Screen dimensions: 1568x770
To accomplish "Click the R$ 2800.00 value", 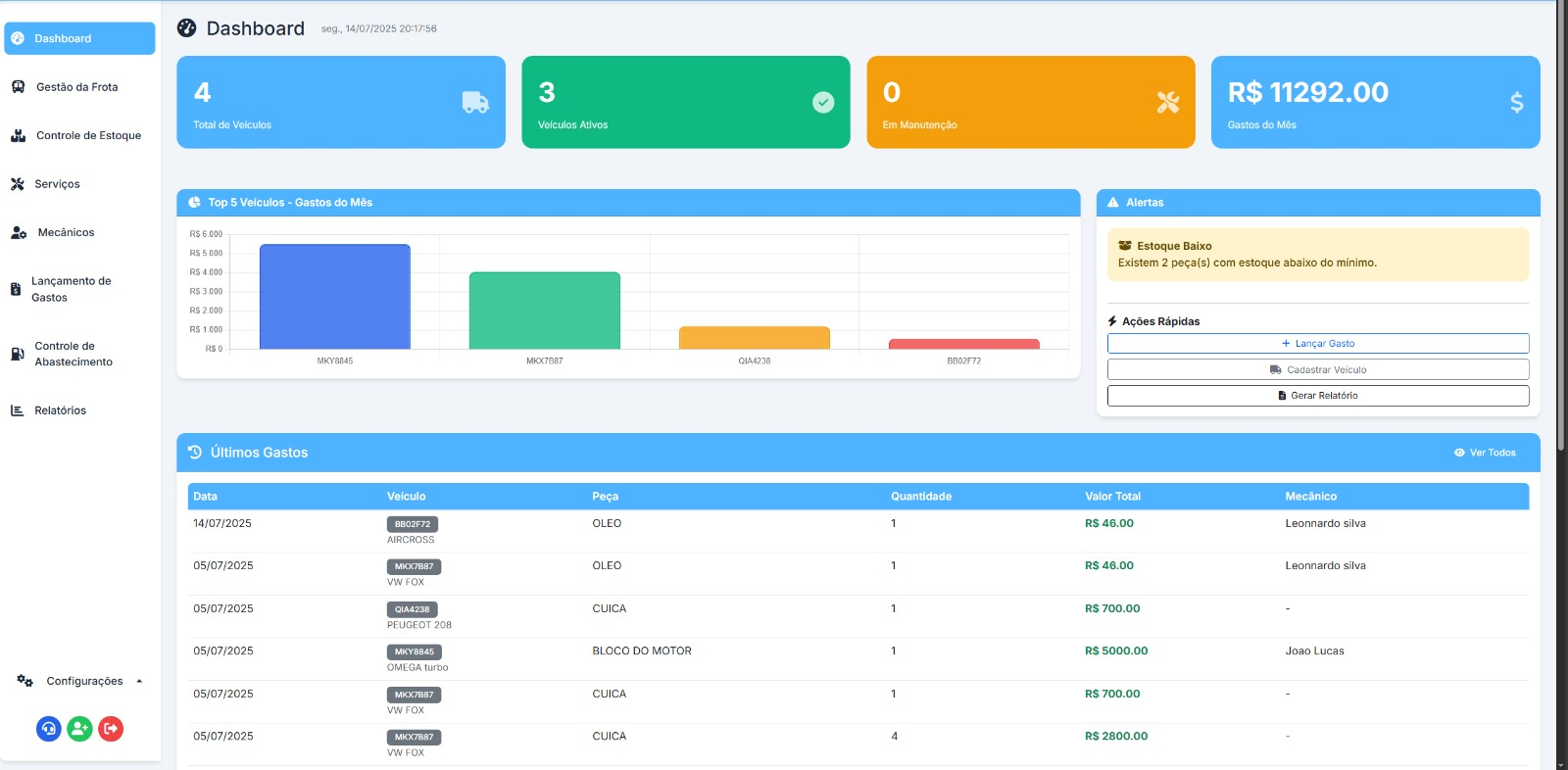I will tap(1116, 736).
